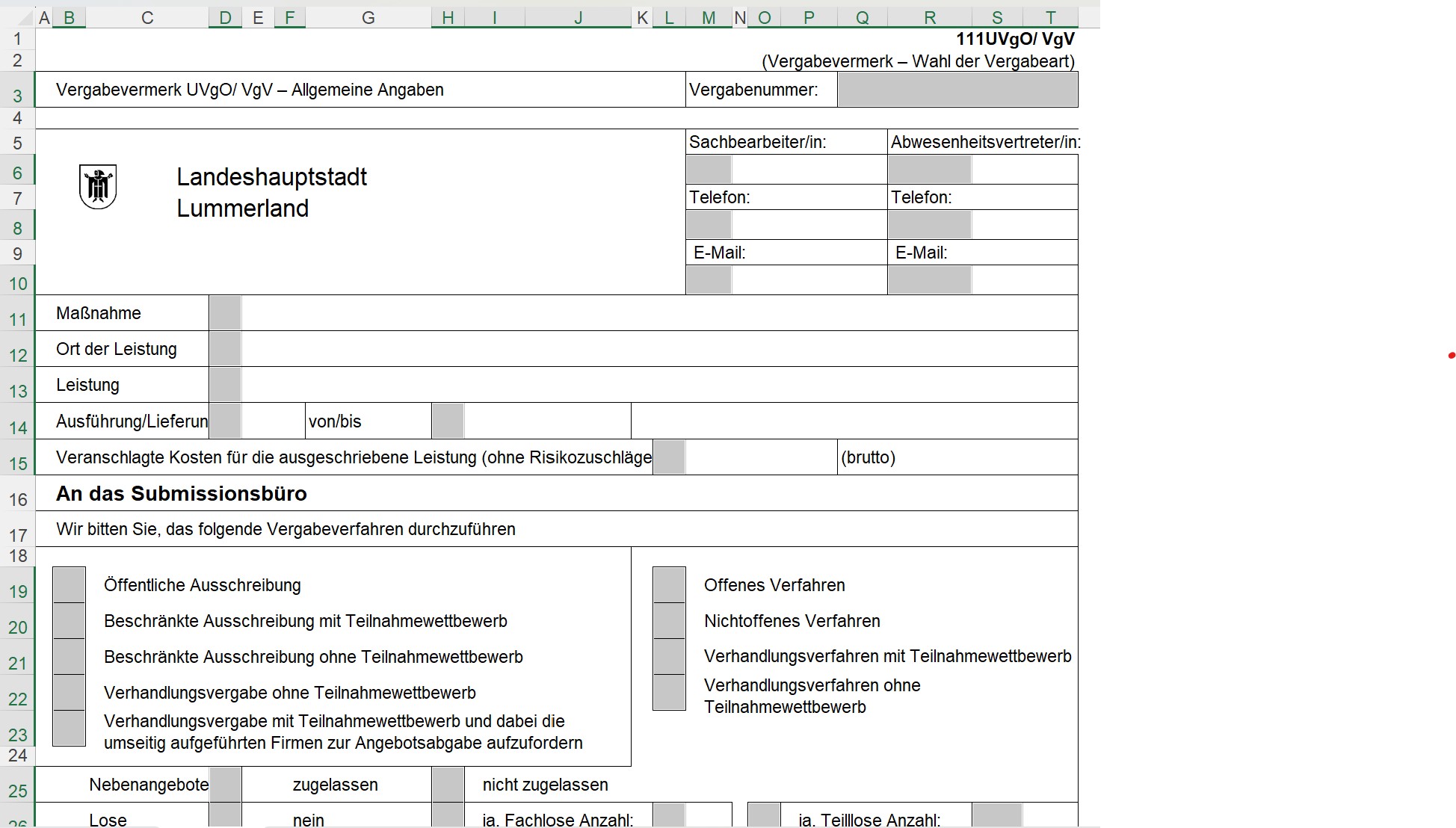Click the Vergabenummer input field
Viewport: 1456px width, 828px height.
pyautogui.click(x=957, y=90)
